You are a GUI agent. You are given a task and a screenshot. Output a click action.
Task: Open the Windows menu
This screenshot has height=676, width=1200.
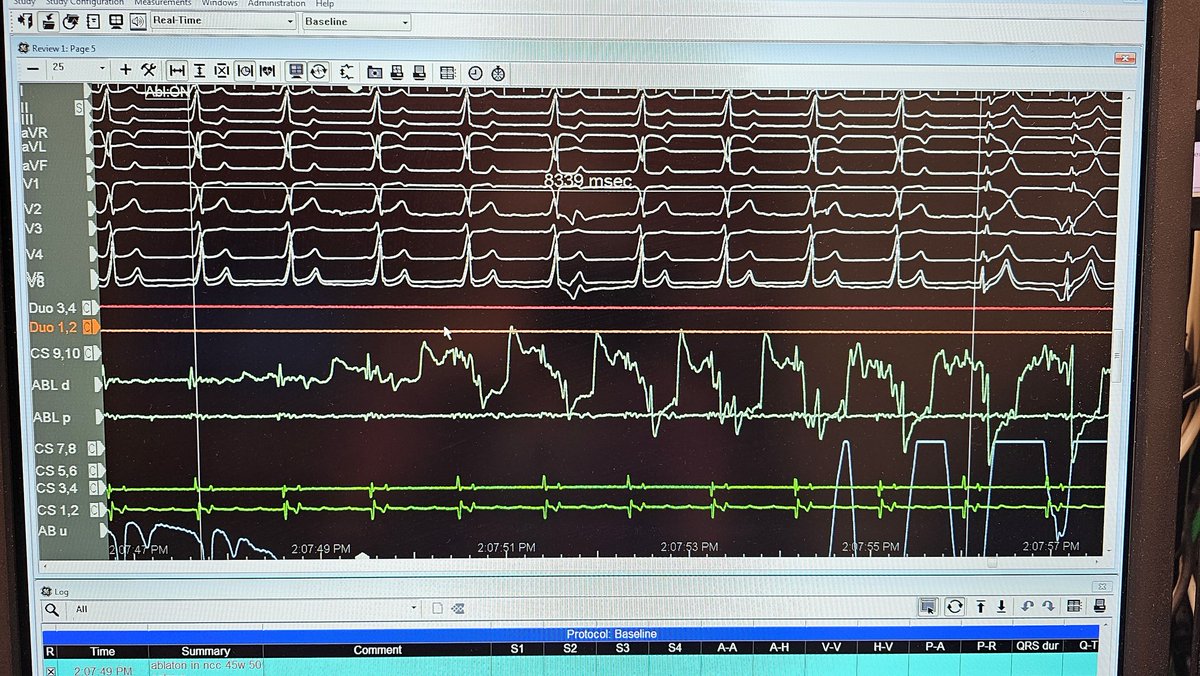[x=219, y=3]
